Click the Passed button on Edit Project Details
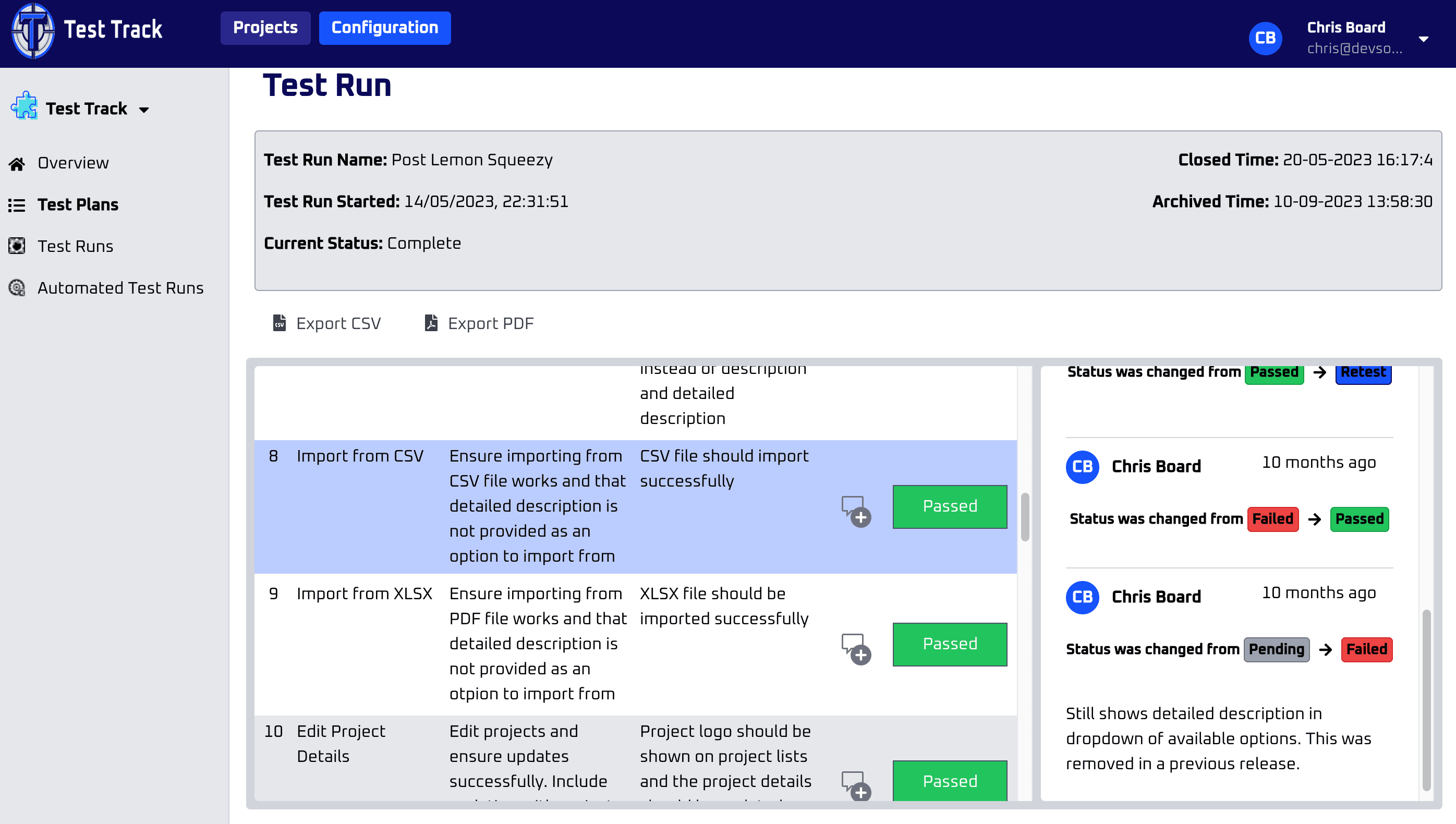Image resolution: width=1456 pixels, height=824 pixels. [950, 781]
